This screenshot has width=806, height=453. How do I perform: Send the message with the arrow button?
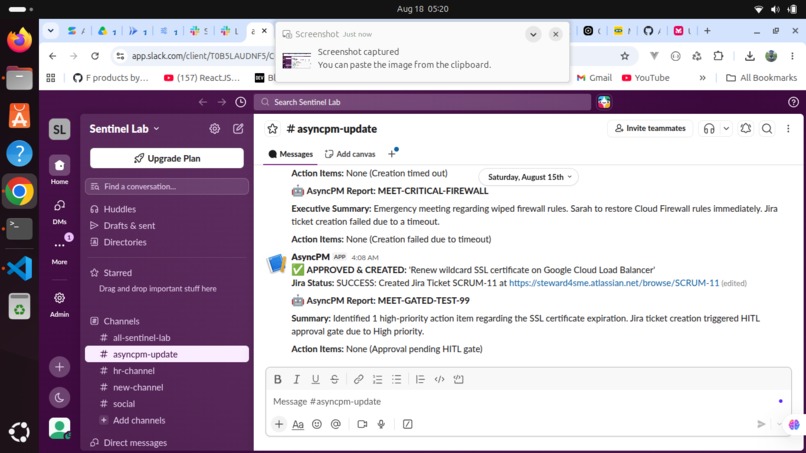[761, 424]
